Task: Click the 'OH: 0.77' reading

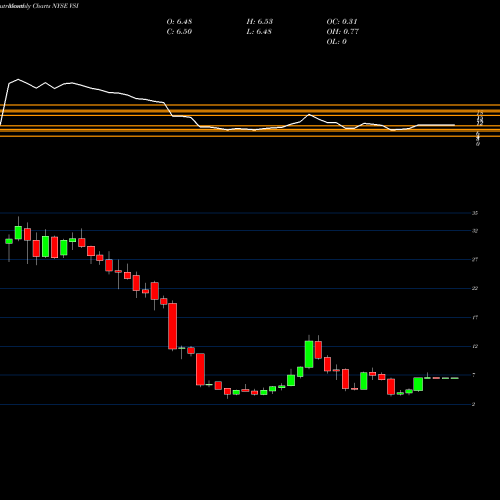Action: pos(343,32)
